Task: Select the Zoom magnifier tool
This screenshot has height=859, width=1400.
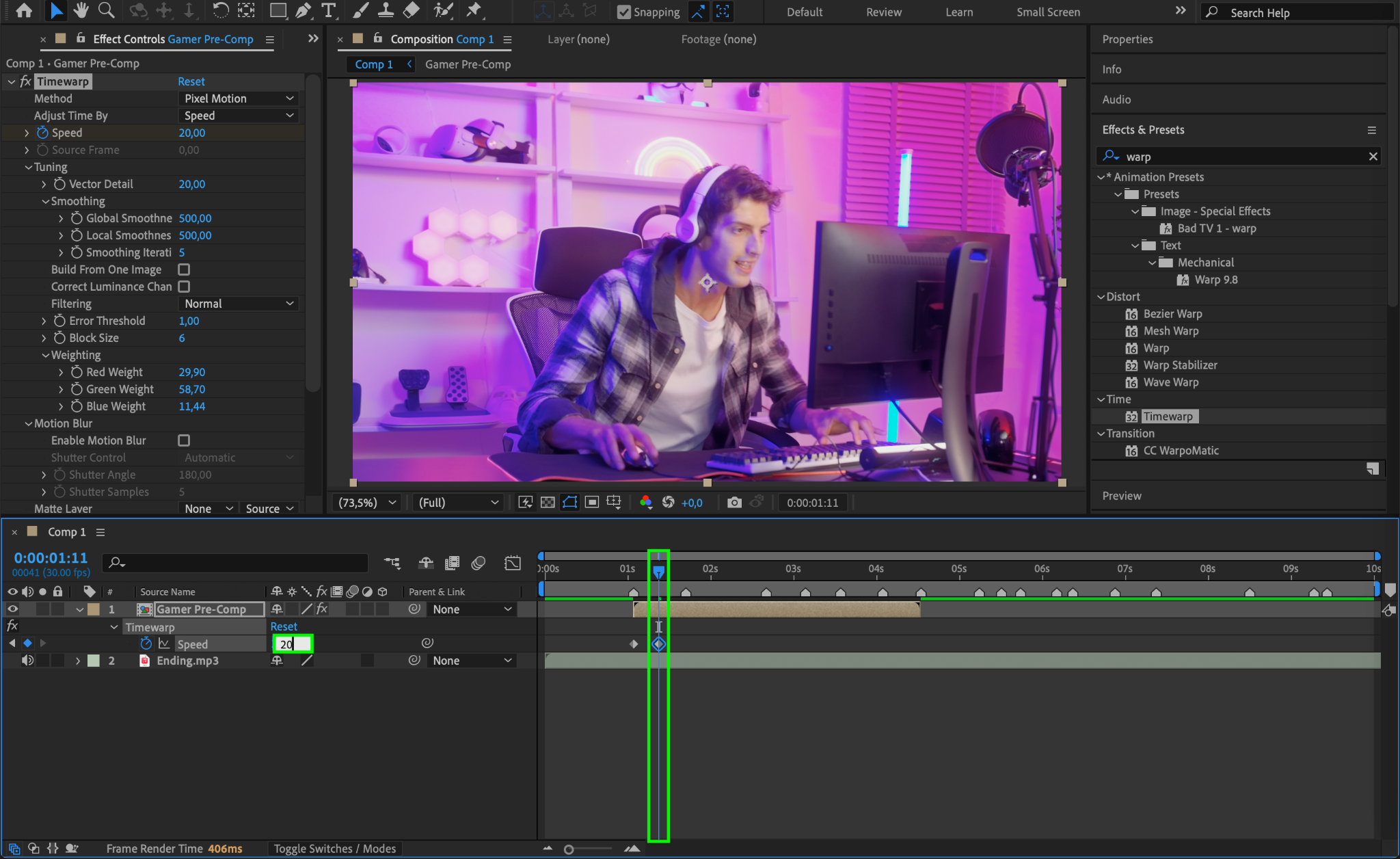Action: (106, 10)
